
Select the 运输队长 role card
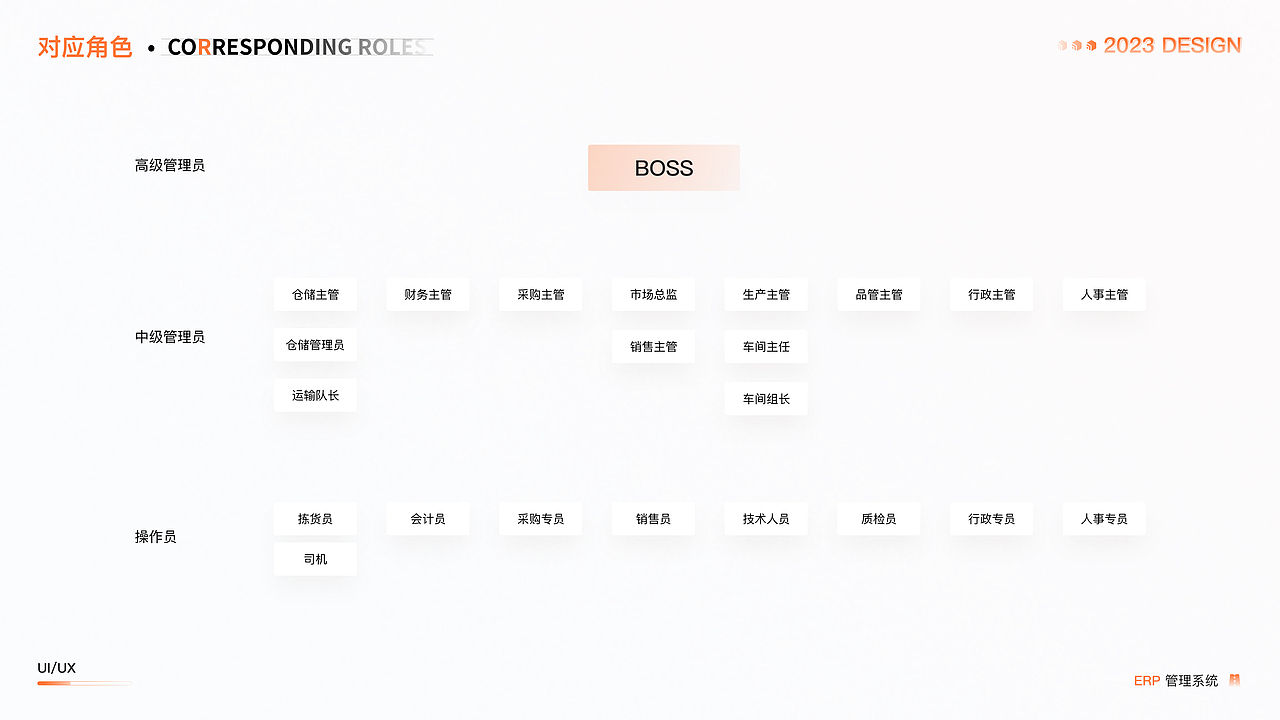[x=315, y=395]
